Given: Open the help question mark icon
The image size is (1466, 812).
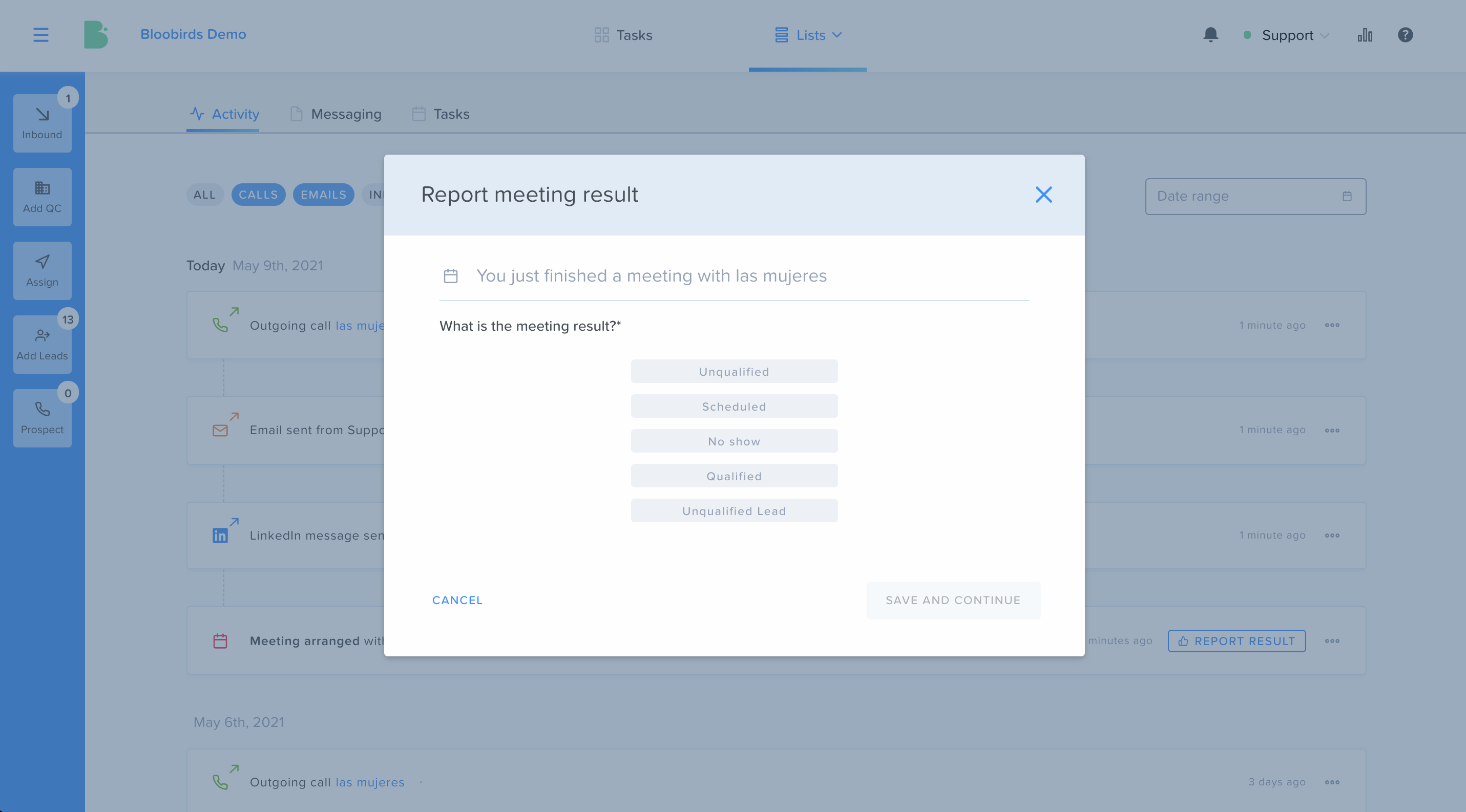Looking at the screenshot, I should click(1405, 35).
